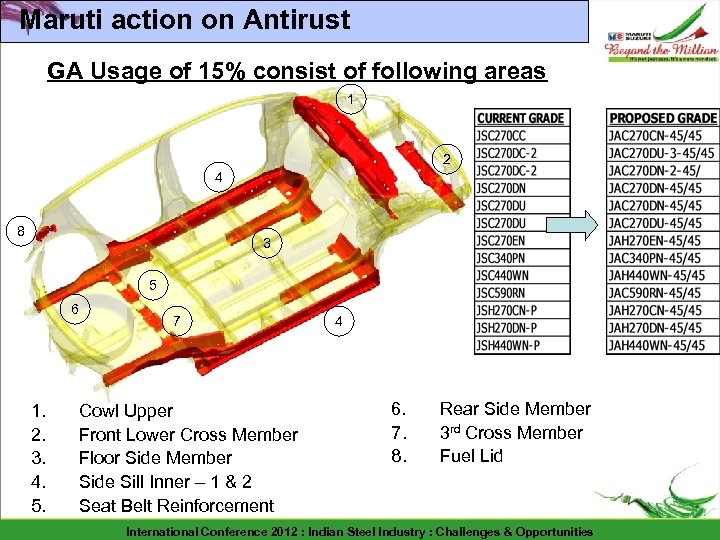720x540 pixels.
Task: Click the JAC270DU-3-45/45 cell
Action: (x=663, y=153)
